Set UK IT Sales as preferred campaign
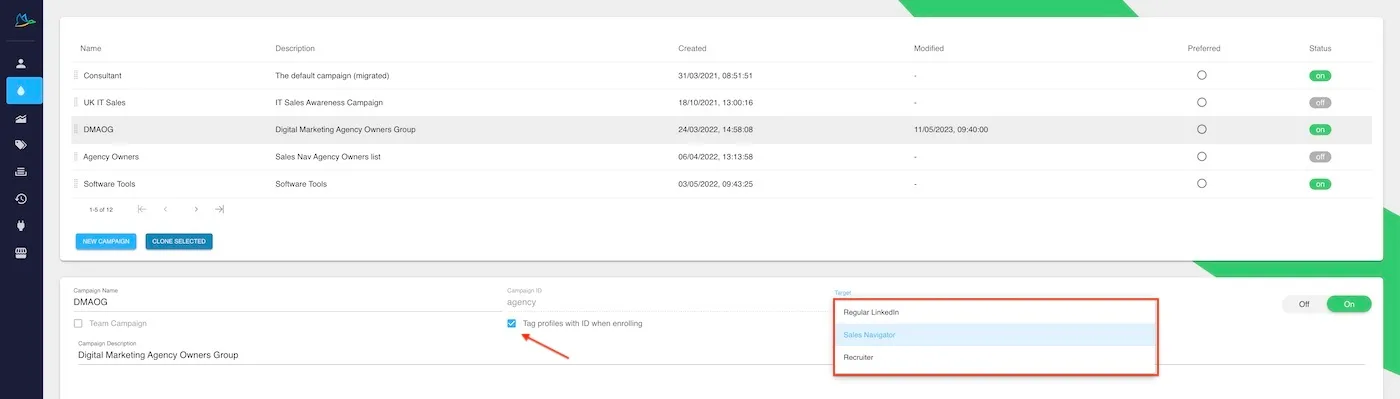 1201,102
